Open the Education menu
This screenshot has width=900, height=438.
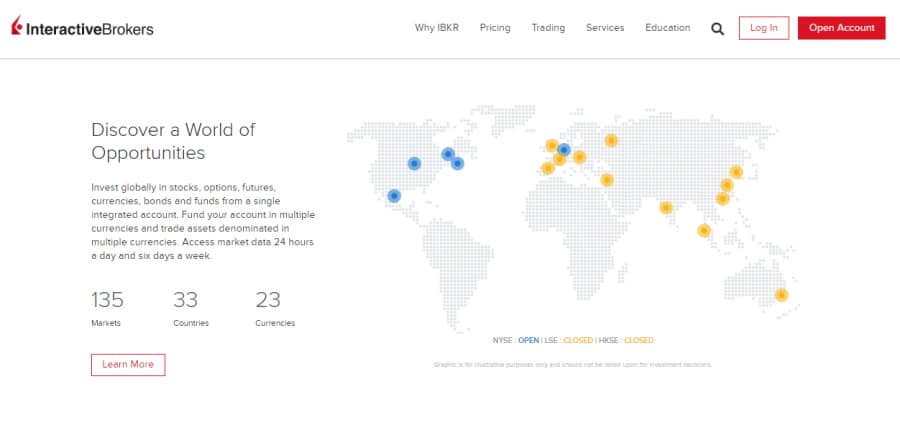[x=668, y=28]
